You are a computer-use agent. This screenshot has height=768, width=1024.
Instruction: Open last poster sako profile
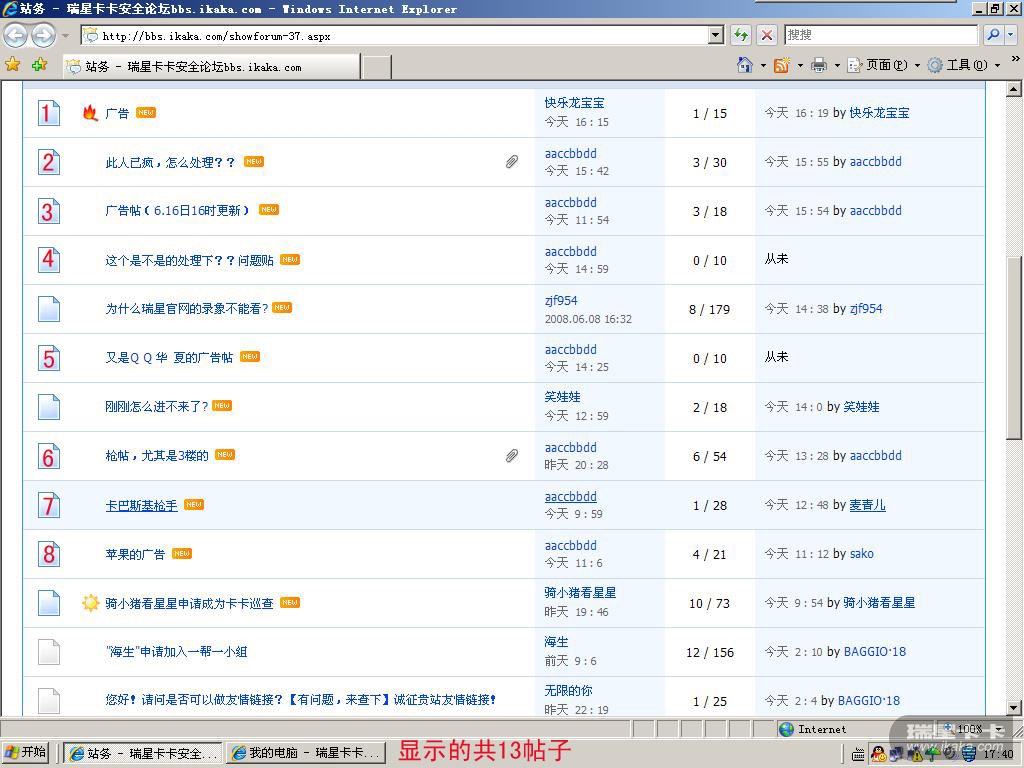click(862, 554)
